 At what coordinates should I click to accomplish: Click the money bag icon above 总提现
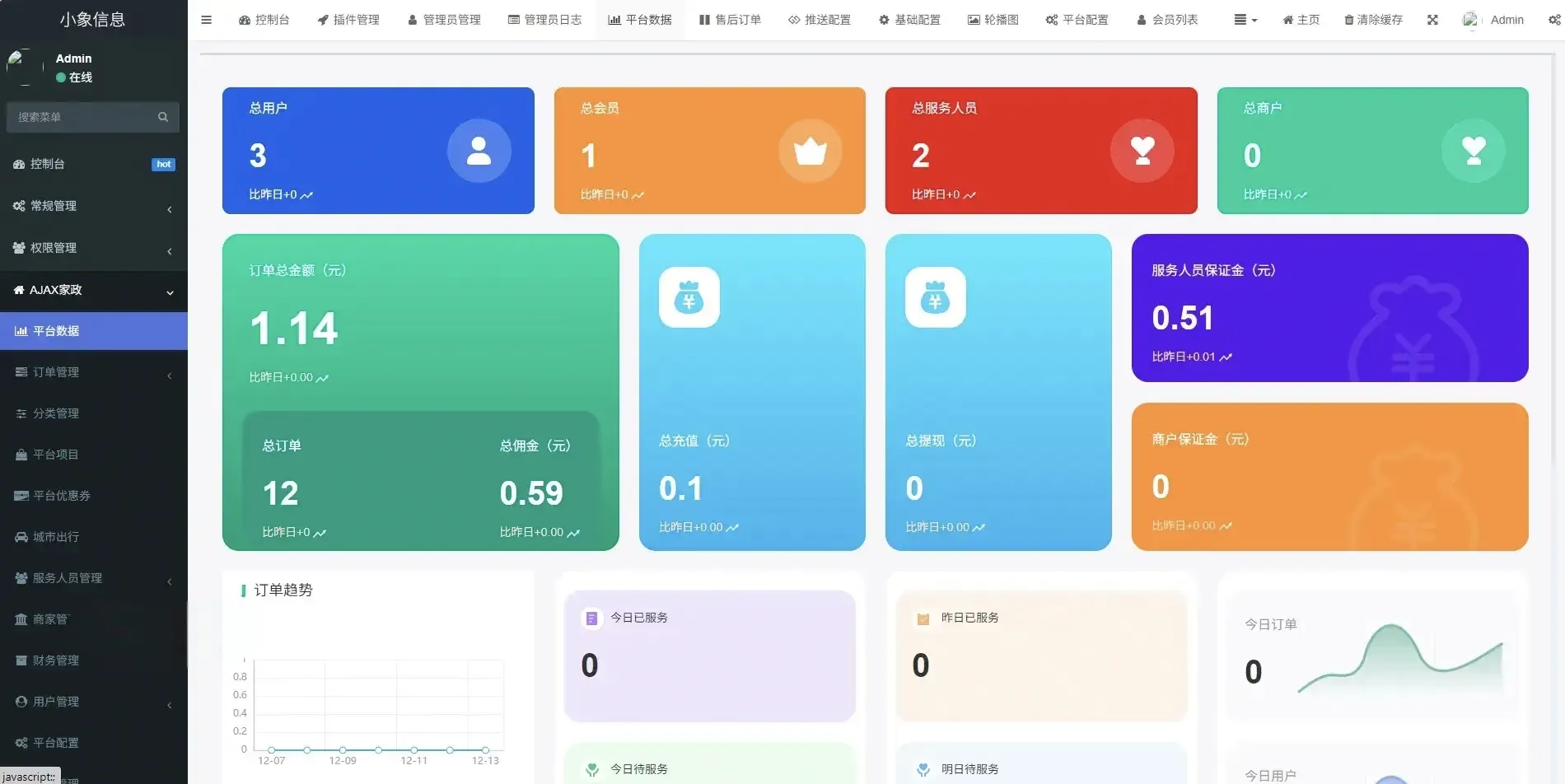tap(936, 297)
